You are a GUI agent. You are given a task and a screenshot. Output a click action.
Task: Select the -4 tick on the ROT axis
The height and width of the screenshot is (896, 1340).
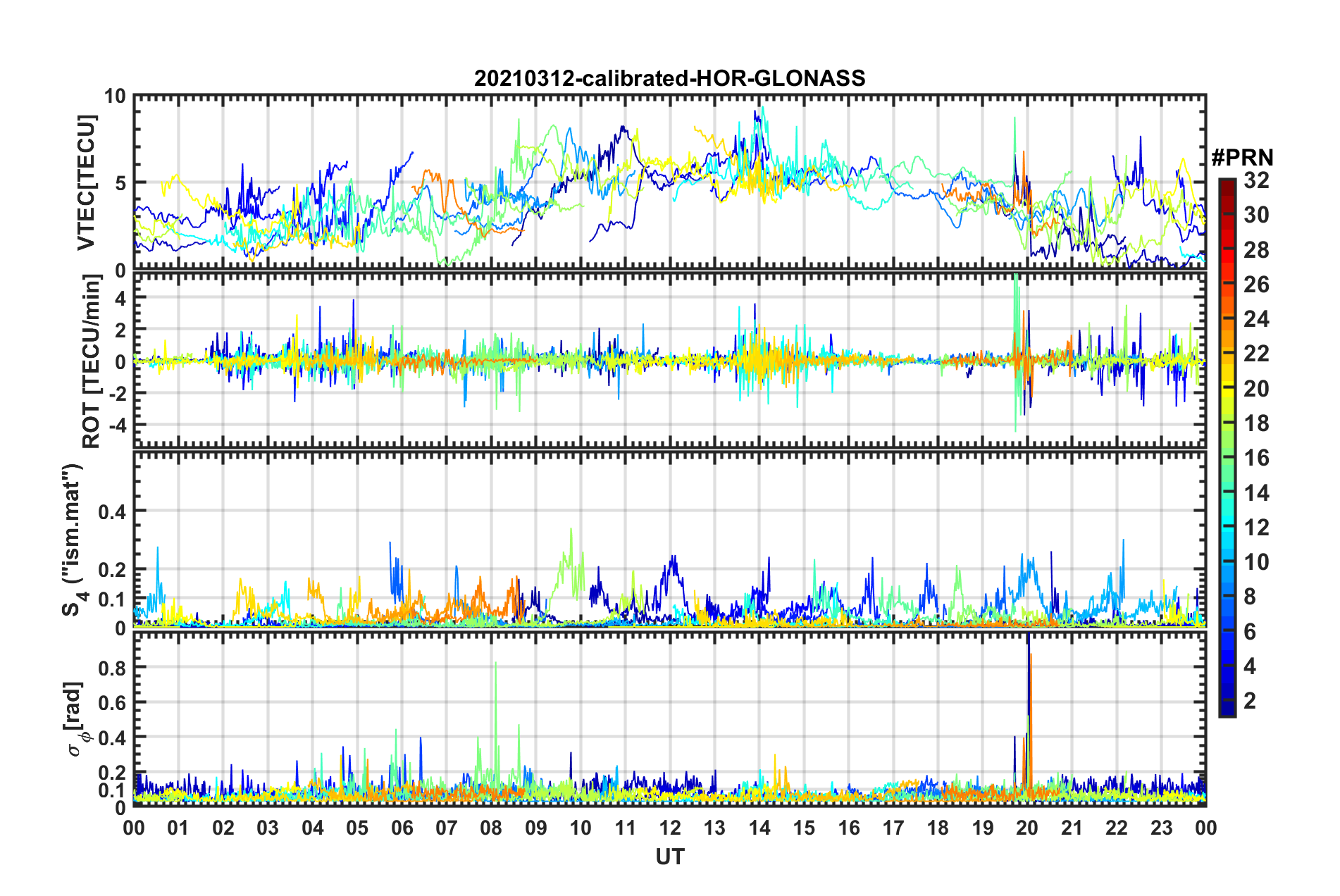[x=117, y=425]
